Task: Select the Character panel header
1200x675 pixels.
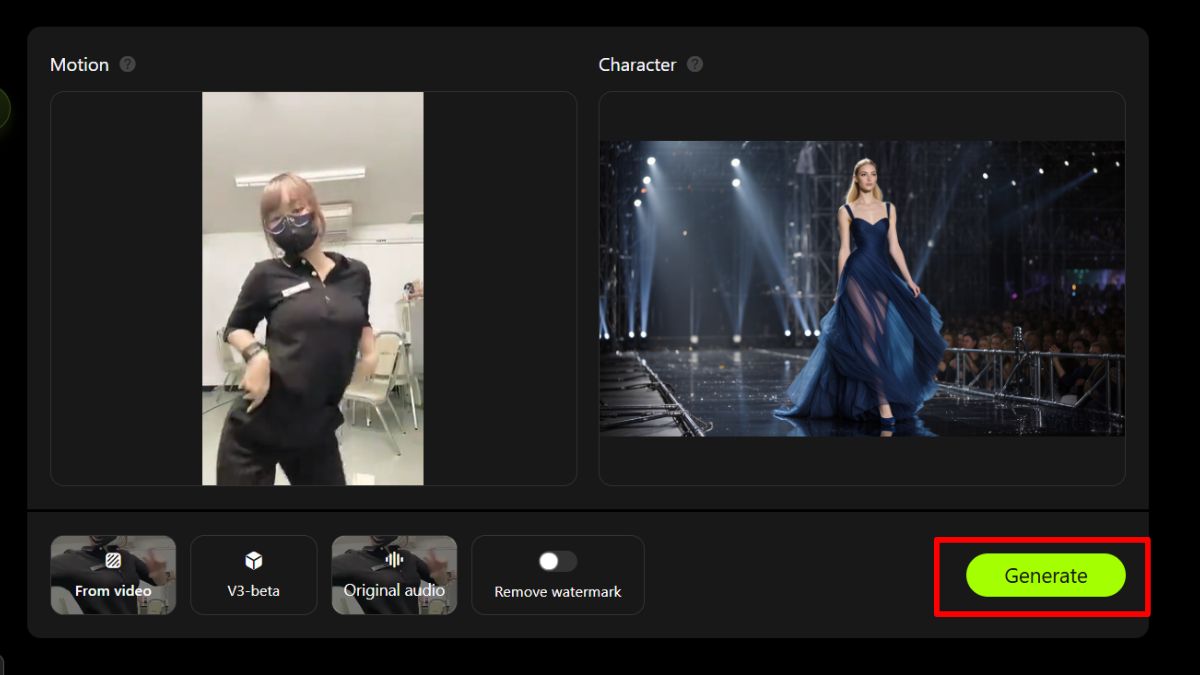Action: pos(640,64)
